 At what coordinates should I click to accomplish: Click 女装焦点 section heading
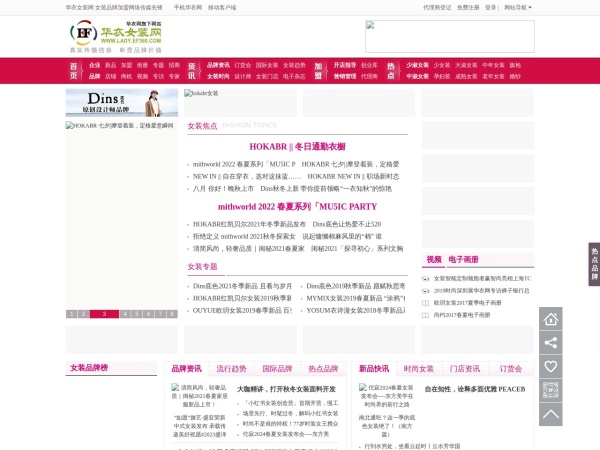(202, 126)
